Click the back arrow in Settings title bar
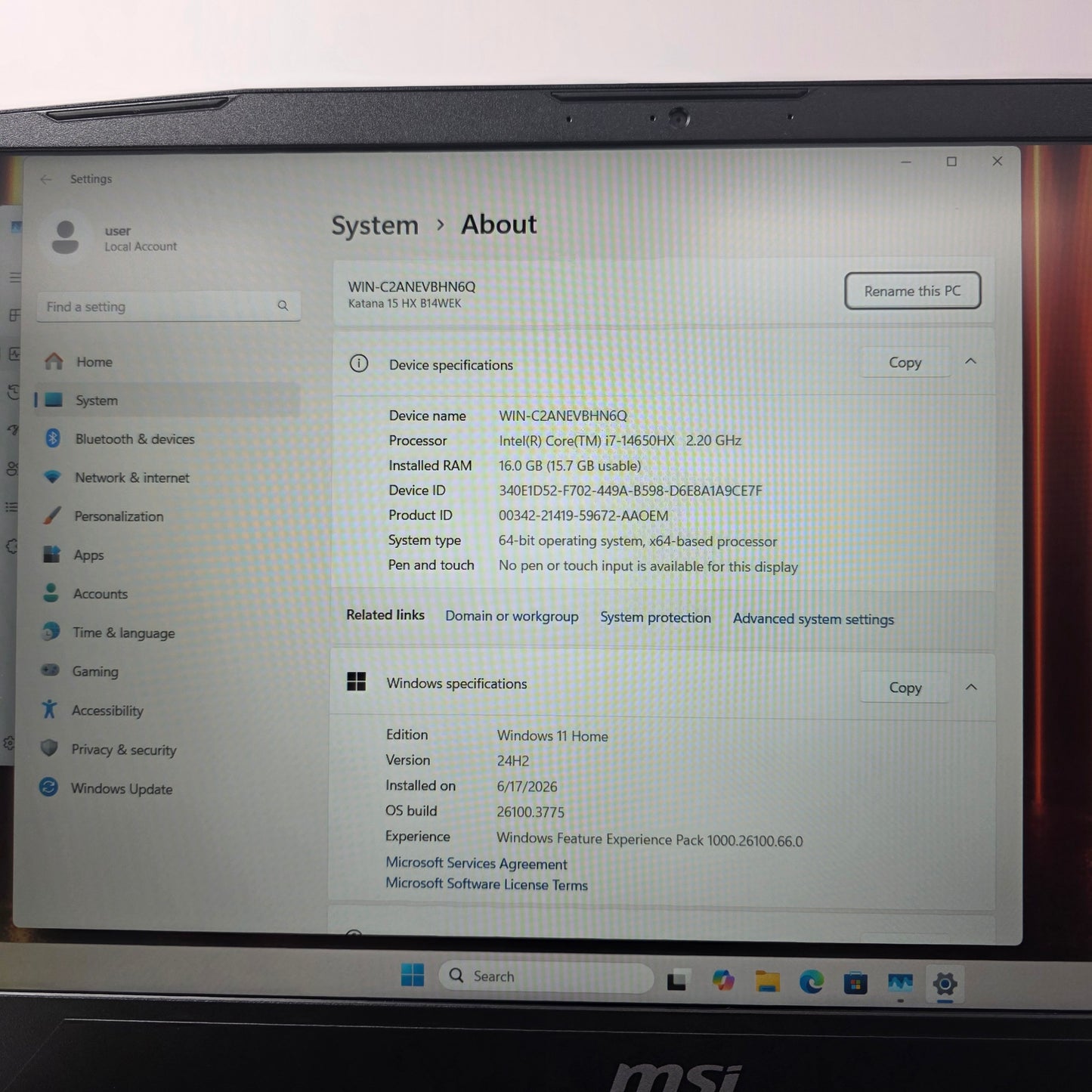 46,179
